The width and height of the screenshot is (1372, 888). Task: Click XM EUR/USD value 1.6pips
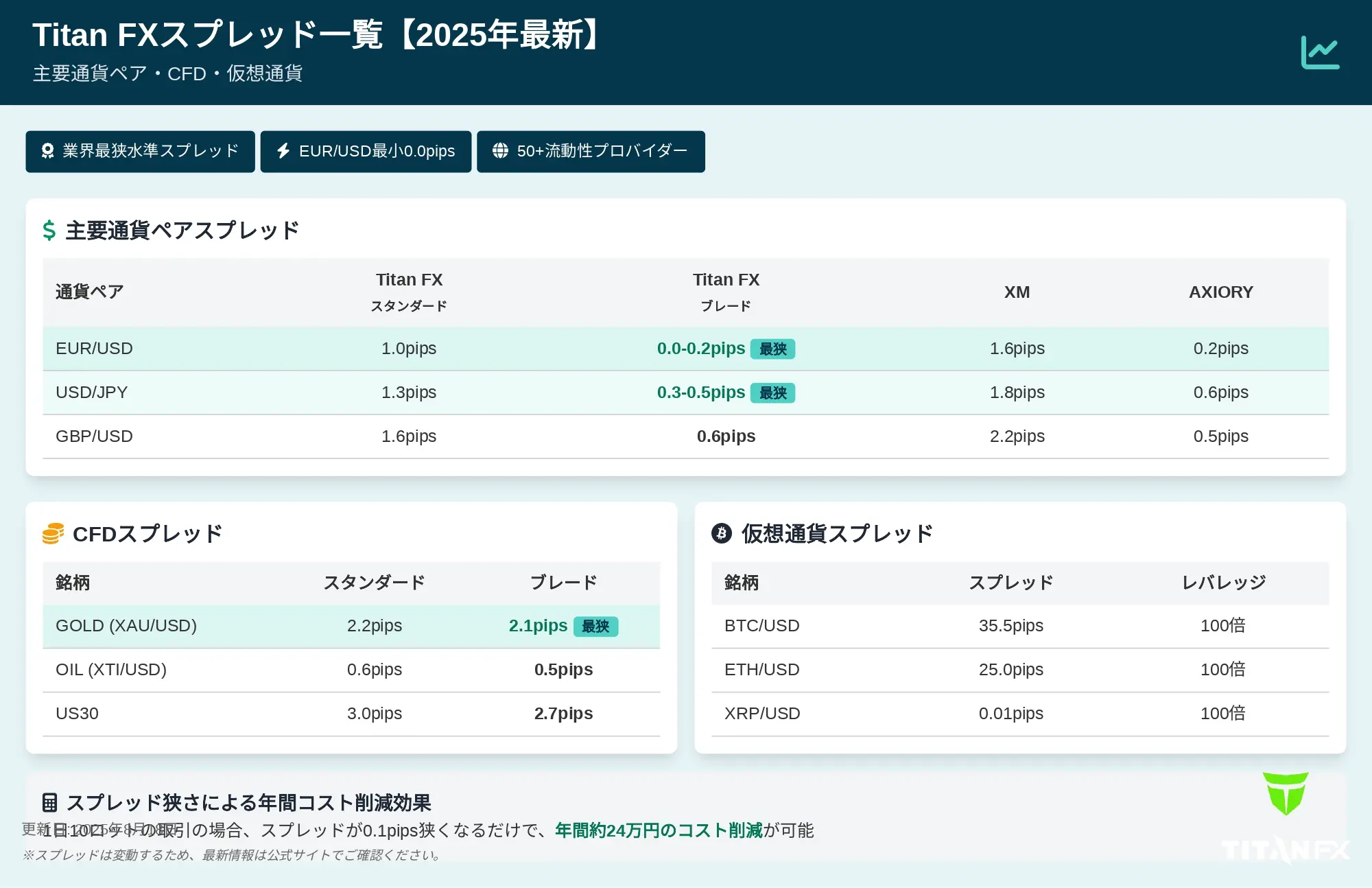click(x=1017, y=349)
